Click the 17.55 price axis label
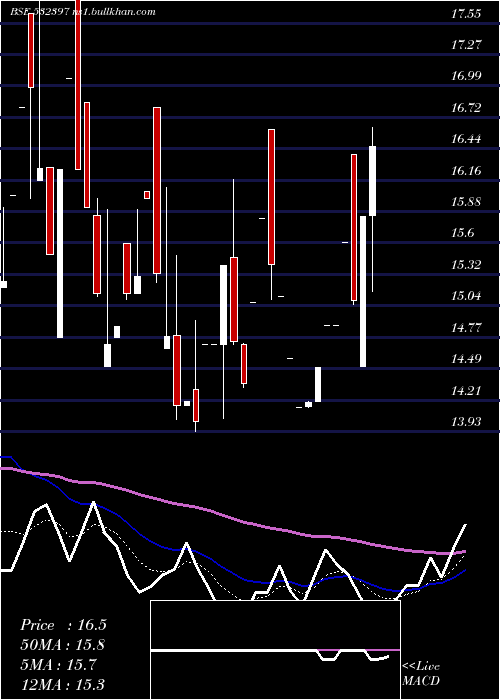This screenshot has width=500, height=700. [x=466, y=14]
